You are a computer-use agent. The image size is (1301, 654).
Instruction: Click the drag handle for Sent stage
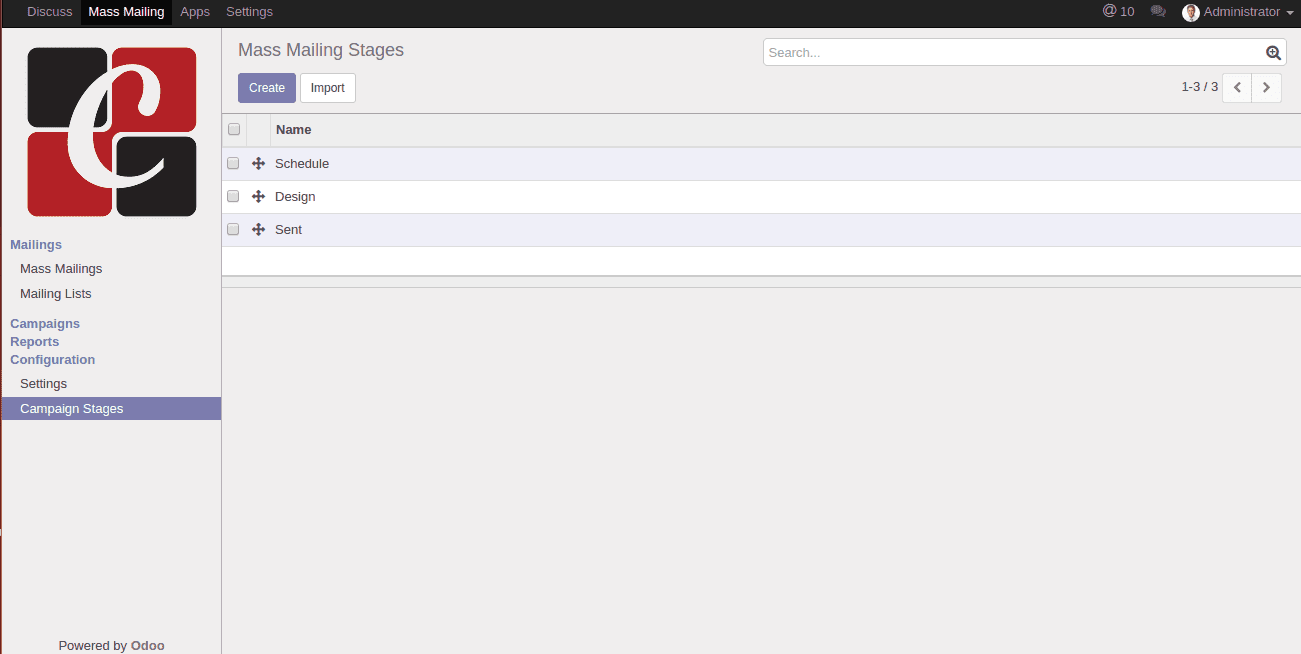click(x=258, y=230)
